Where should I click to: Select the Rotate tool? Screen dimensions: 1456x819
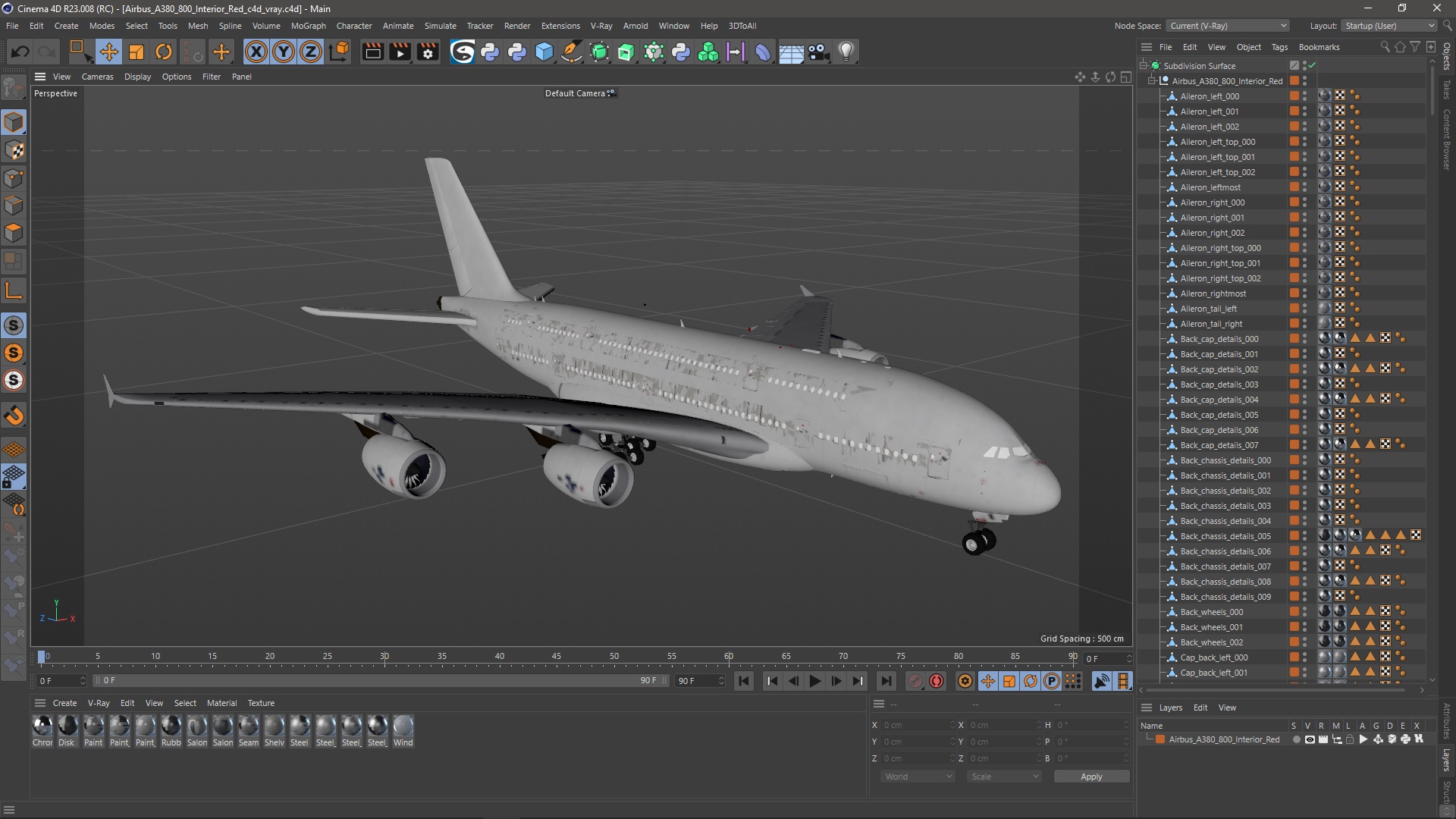[x=164, y=52]
